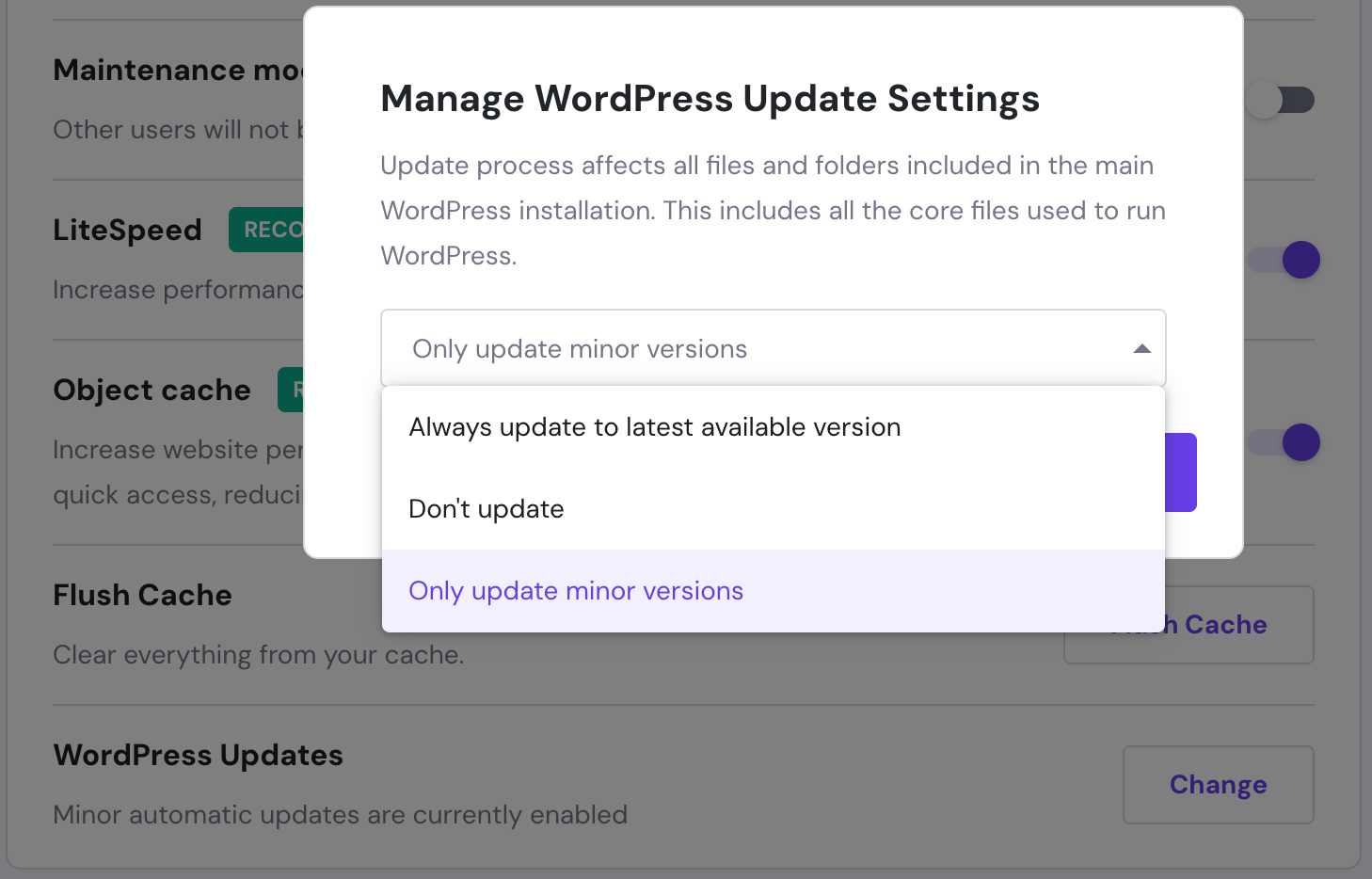Image resolution: width=1372 pixels, height=879 pixels.
Task: Click the minor automatic updates status text
Action: 340,815
